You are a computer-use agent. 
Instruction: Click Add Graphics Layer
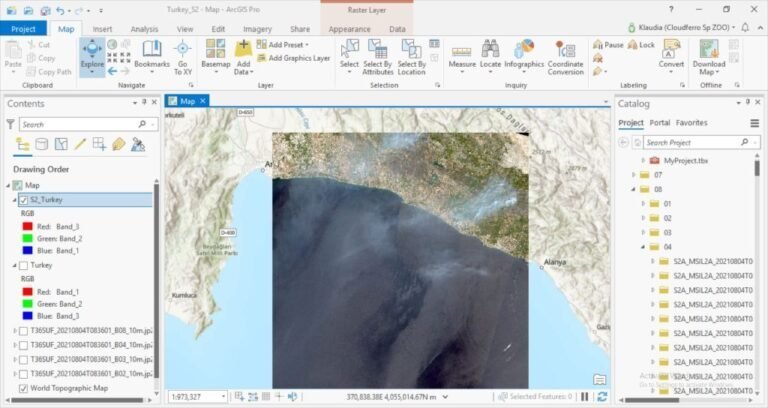[x=294, y=58]
